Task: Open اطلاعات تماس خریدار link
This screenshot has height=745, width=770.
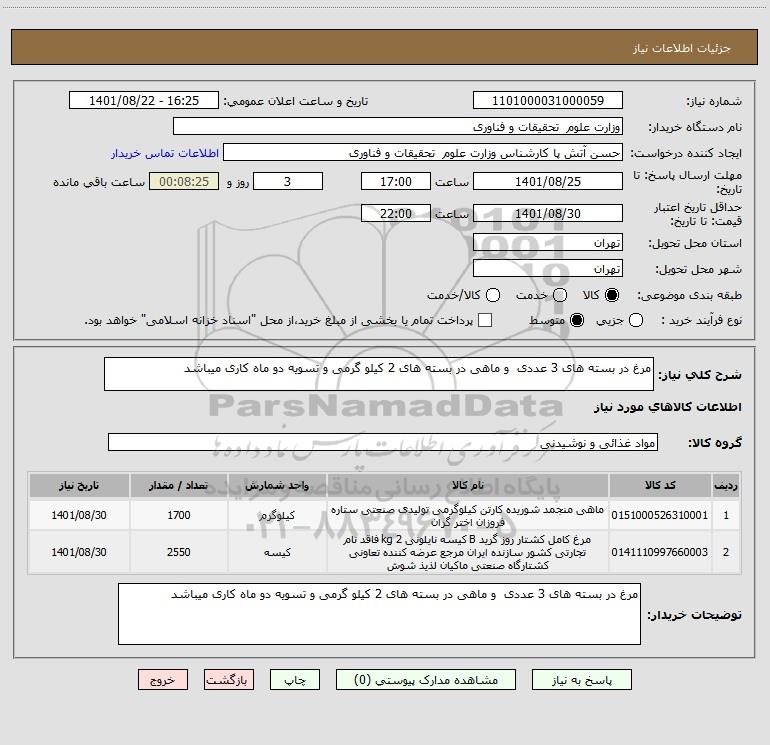Action: (x=165, y=153)
